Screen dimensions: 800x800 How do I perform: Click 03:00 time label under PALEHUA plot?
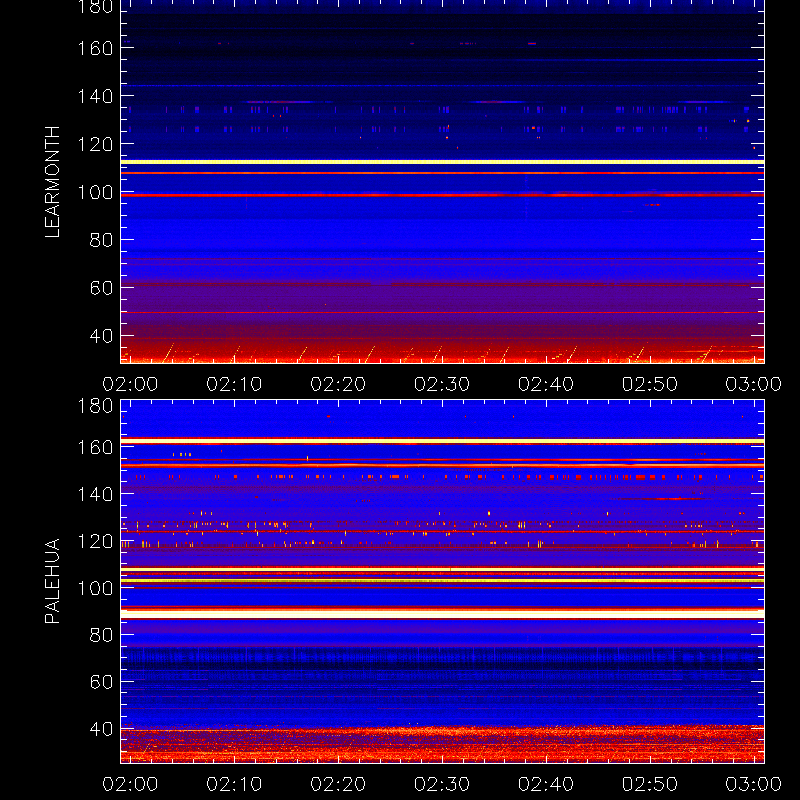click(754, 784)
